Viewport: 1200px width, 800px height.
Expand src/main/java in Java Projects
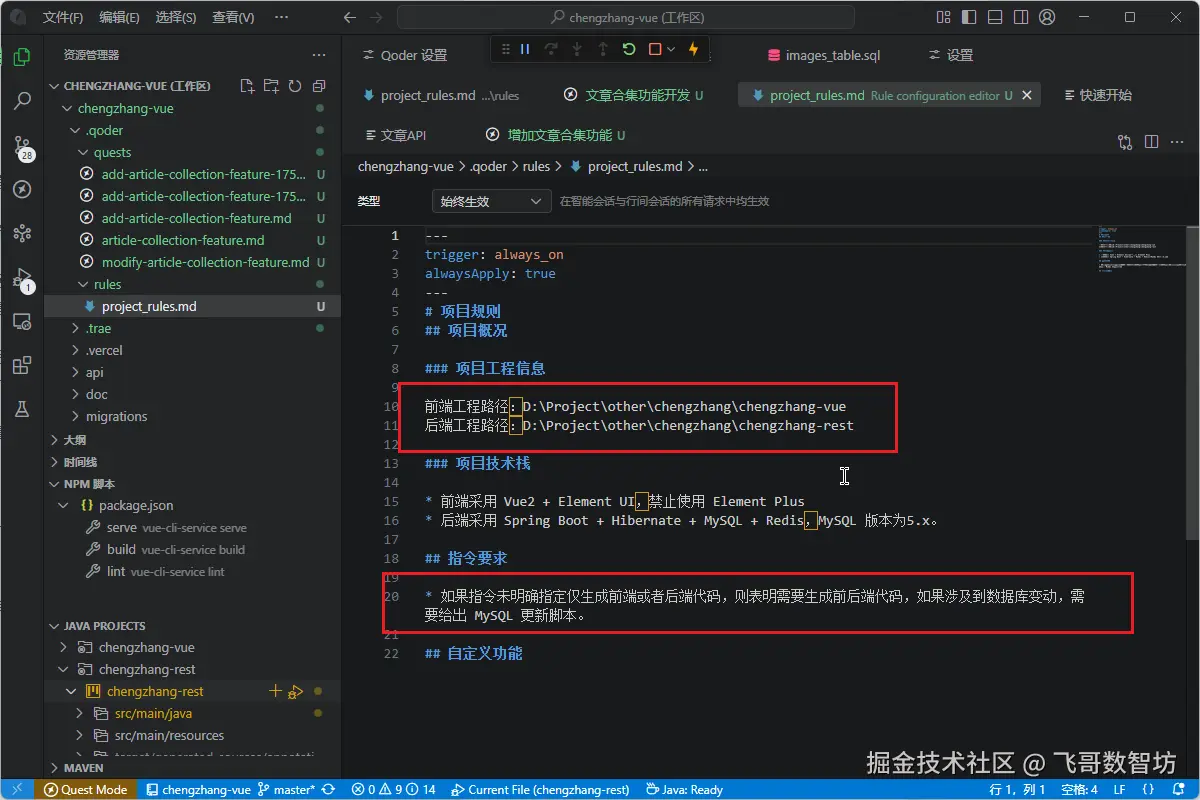[153, 713]
